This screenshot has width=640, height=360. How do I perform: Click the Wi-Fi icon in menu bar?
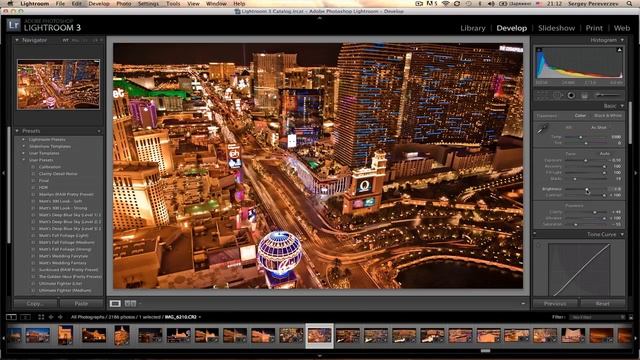(x=445, y=4)
